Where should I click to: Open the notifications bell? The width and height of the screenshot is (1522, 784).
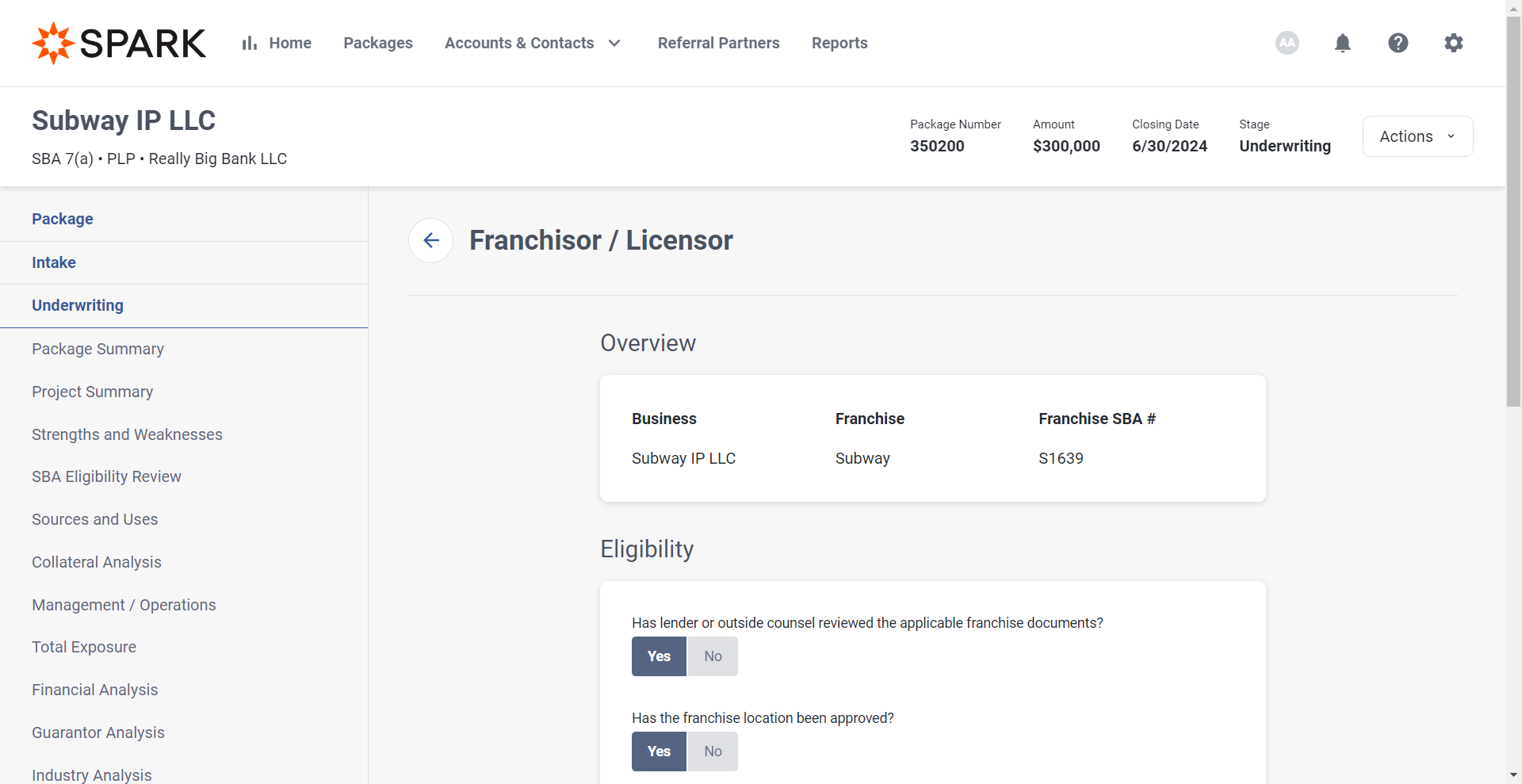tap(1343, 43)
